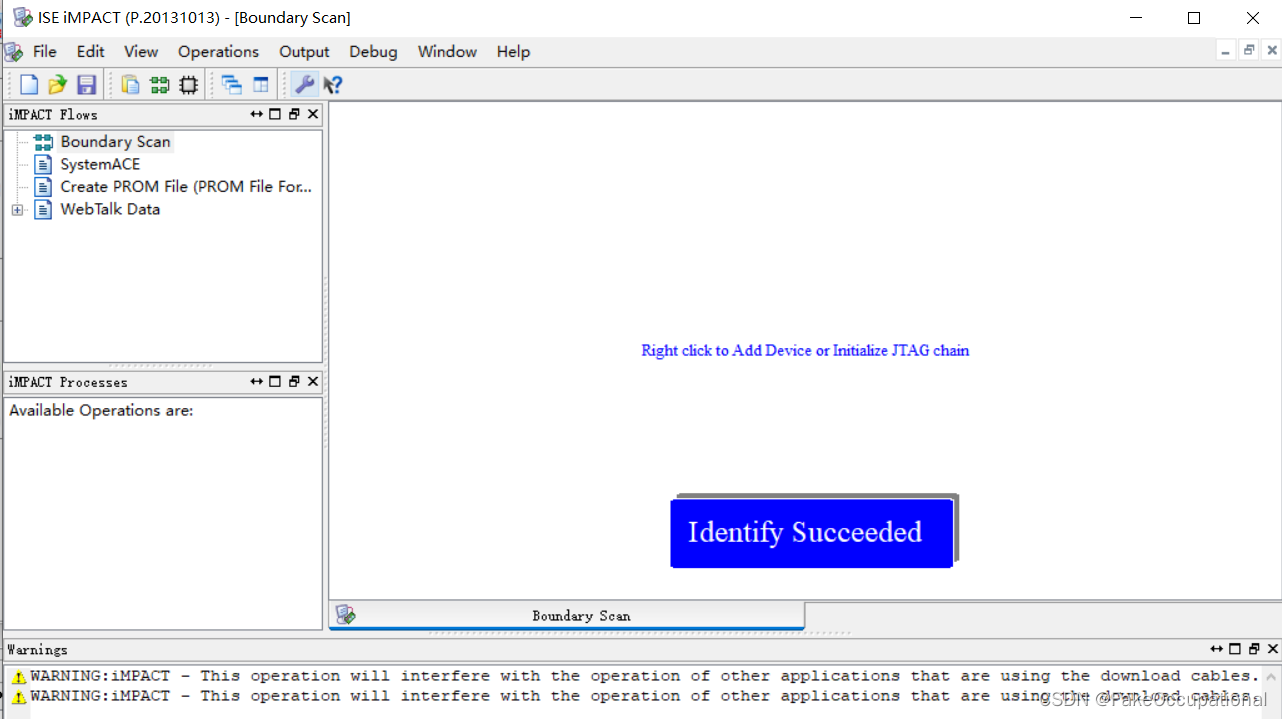This screenshot has height=719, width=1282.
Task: Close the iMPACT Flows panel
Action: point(313,114)
